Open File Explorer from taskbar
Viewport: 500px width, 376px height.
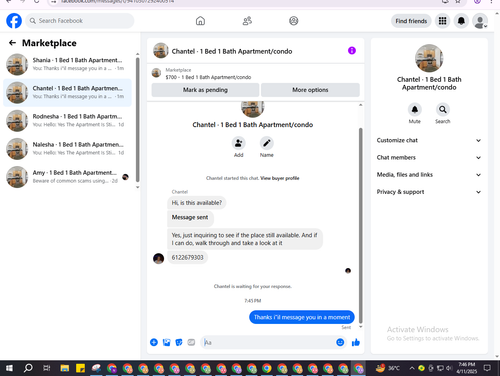(x=65, y=368)
